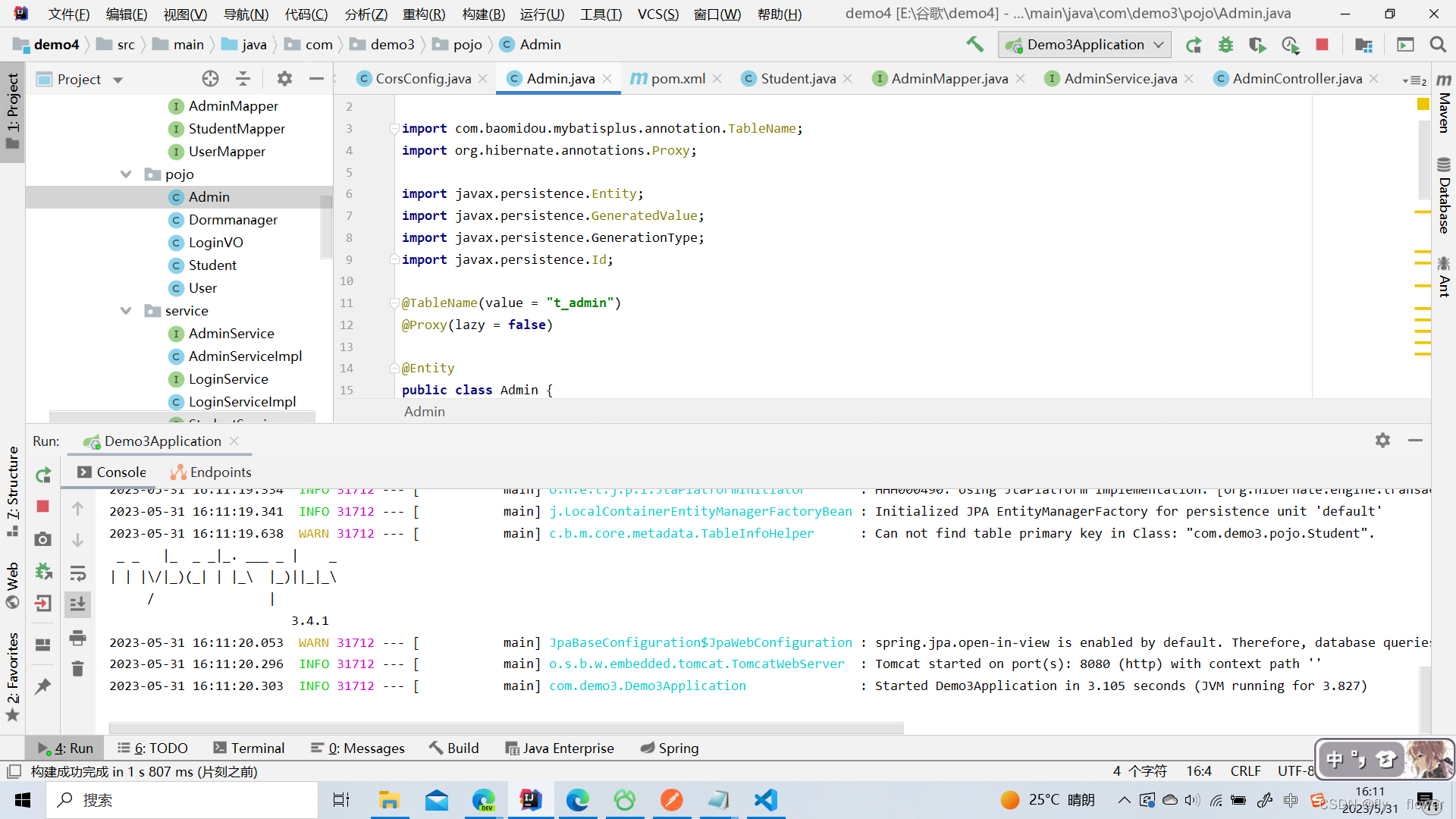Image resolution: width=1456 pixels, height=819 pixels.
Task: Toggle scroll to end in console
Action: [x=77, y=604]
